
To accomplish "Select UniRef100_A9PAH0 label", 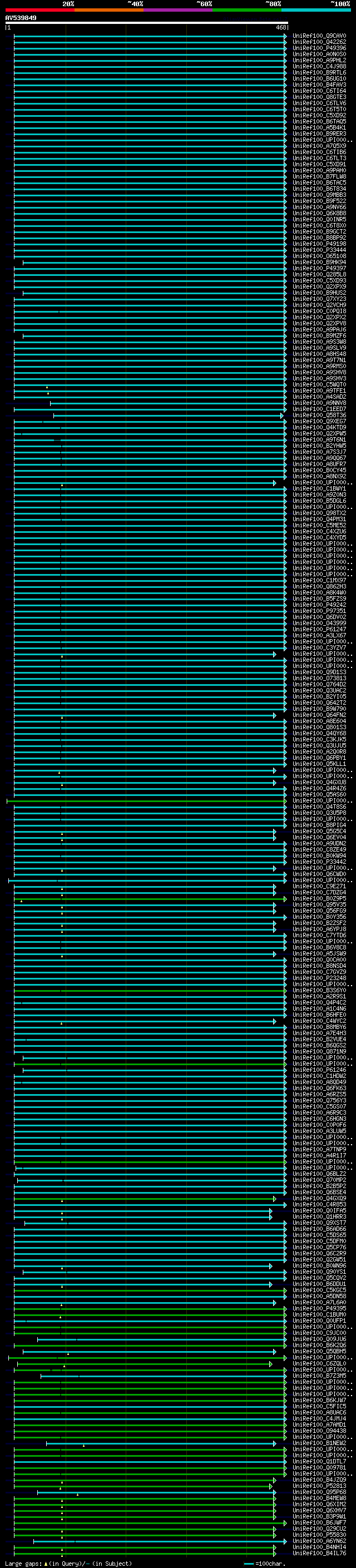I will pyautogui.click(x=319, y=170).
